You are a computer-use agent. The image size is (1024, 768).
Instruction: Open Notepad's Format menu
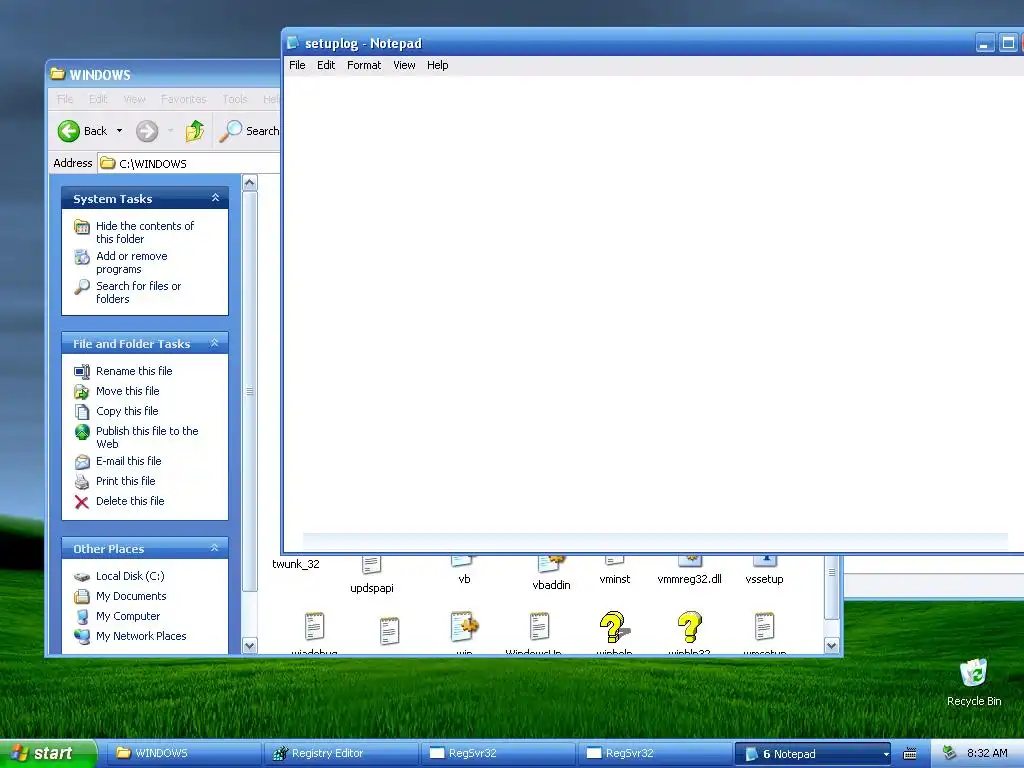364,65
